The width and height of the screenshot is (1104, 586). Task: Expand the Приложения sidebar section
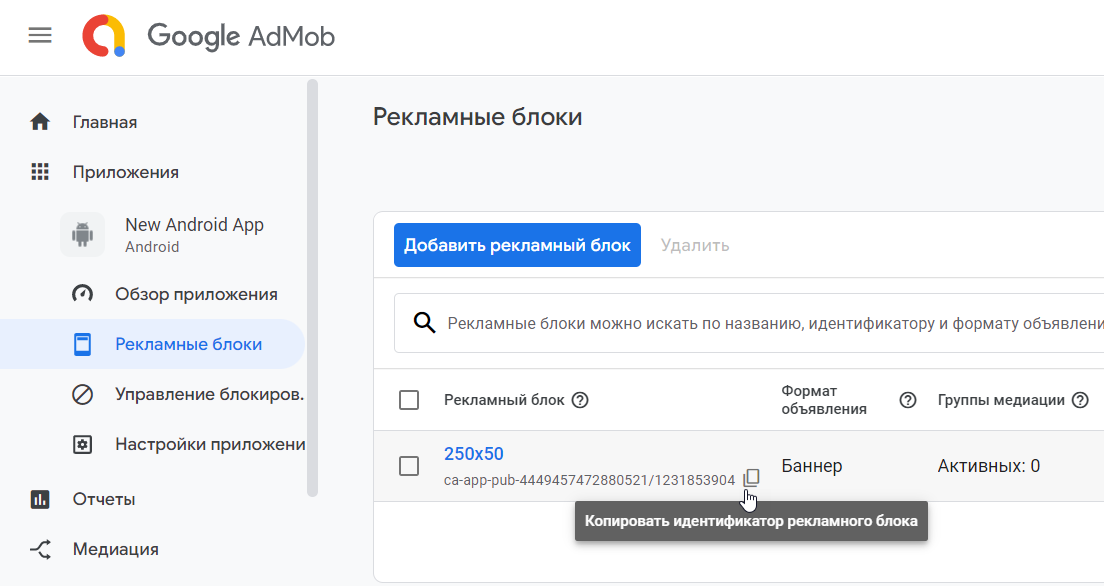[125, 172]
